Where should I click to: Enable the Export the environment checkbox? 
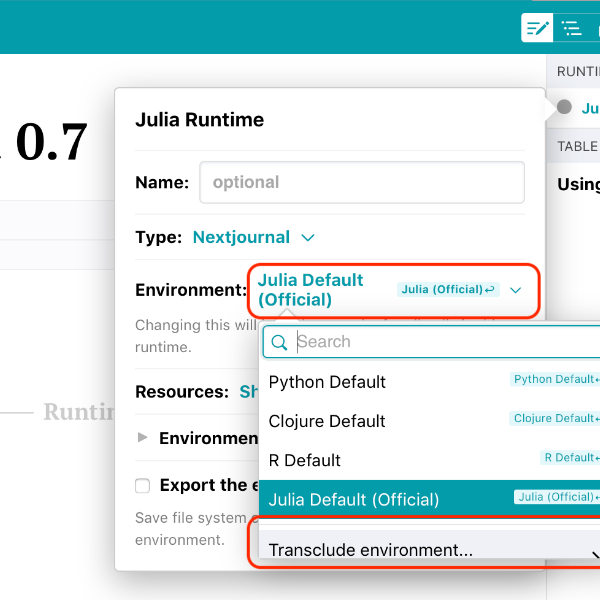143,486
